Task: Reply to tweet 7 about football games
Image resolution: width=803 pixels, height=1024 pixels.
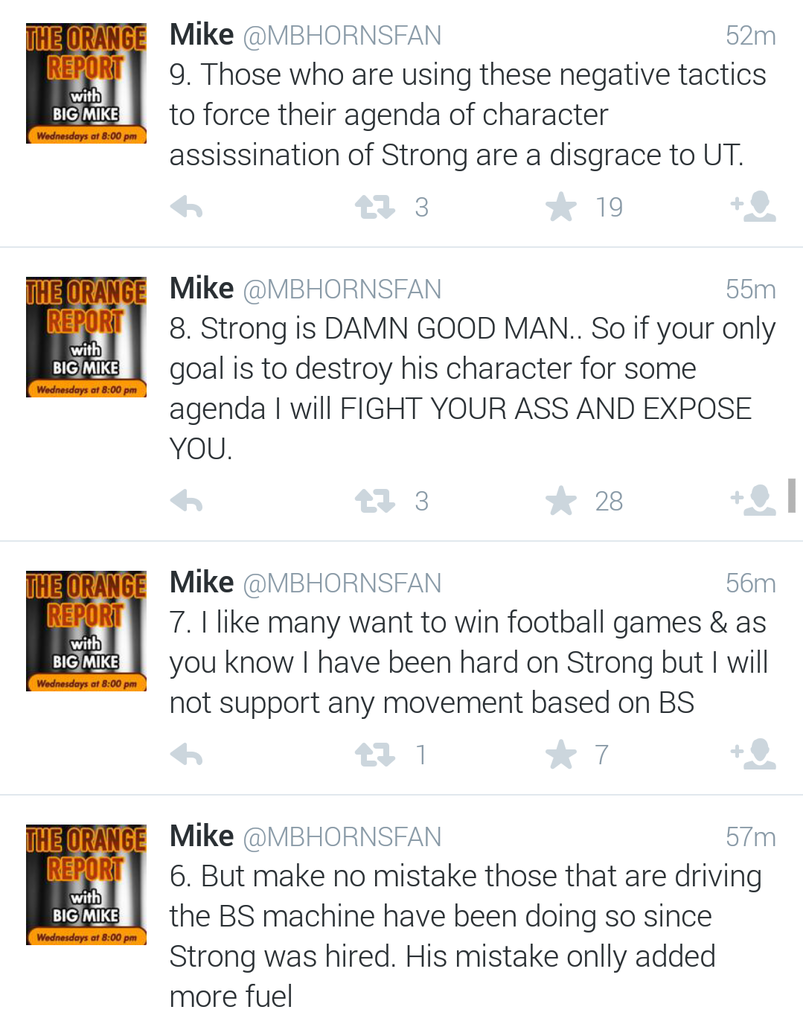Action: [187, 754]
